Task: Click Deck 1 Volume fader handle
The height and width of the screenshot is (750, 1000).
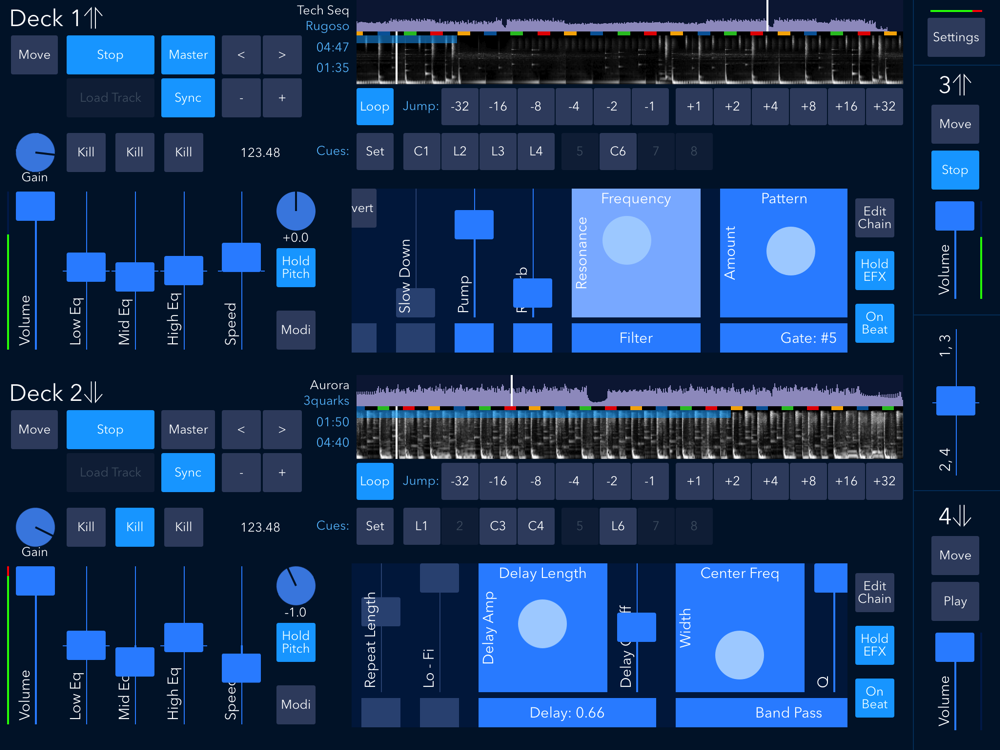Action: coord(35,207)
